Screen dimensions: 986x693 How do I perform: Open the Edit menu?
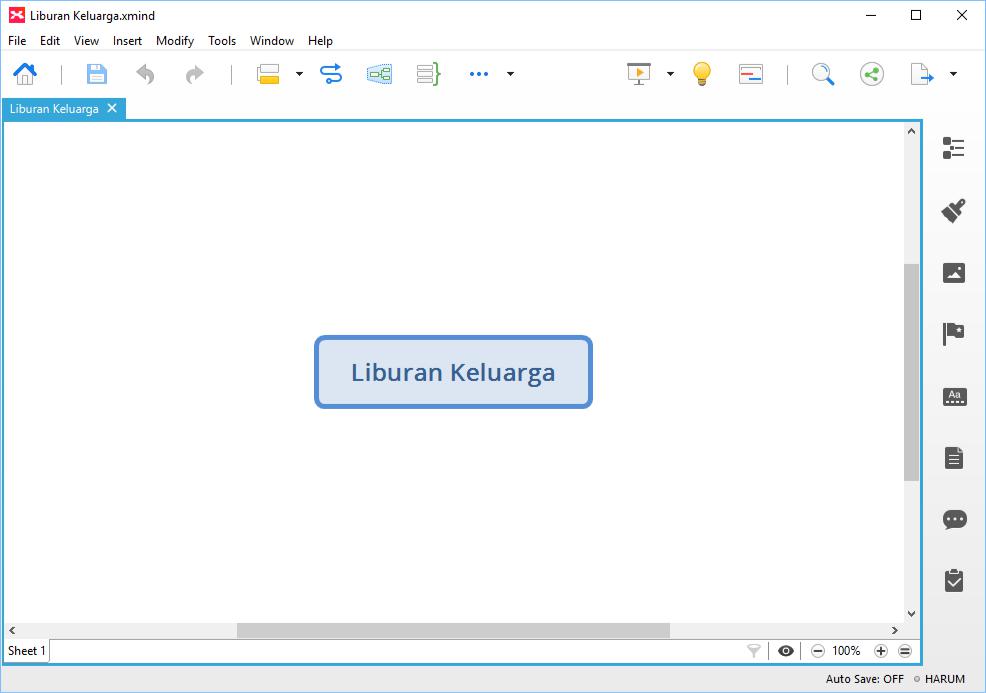pyautogui.click(x=50, y=41)
